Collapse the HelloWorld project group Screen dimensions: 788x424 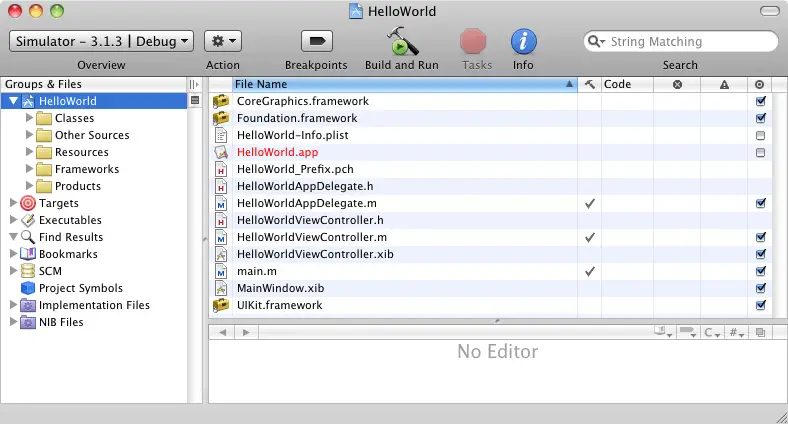14,101
